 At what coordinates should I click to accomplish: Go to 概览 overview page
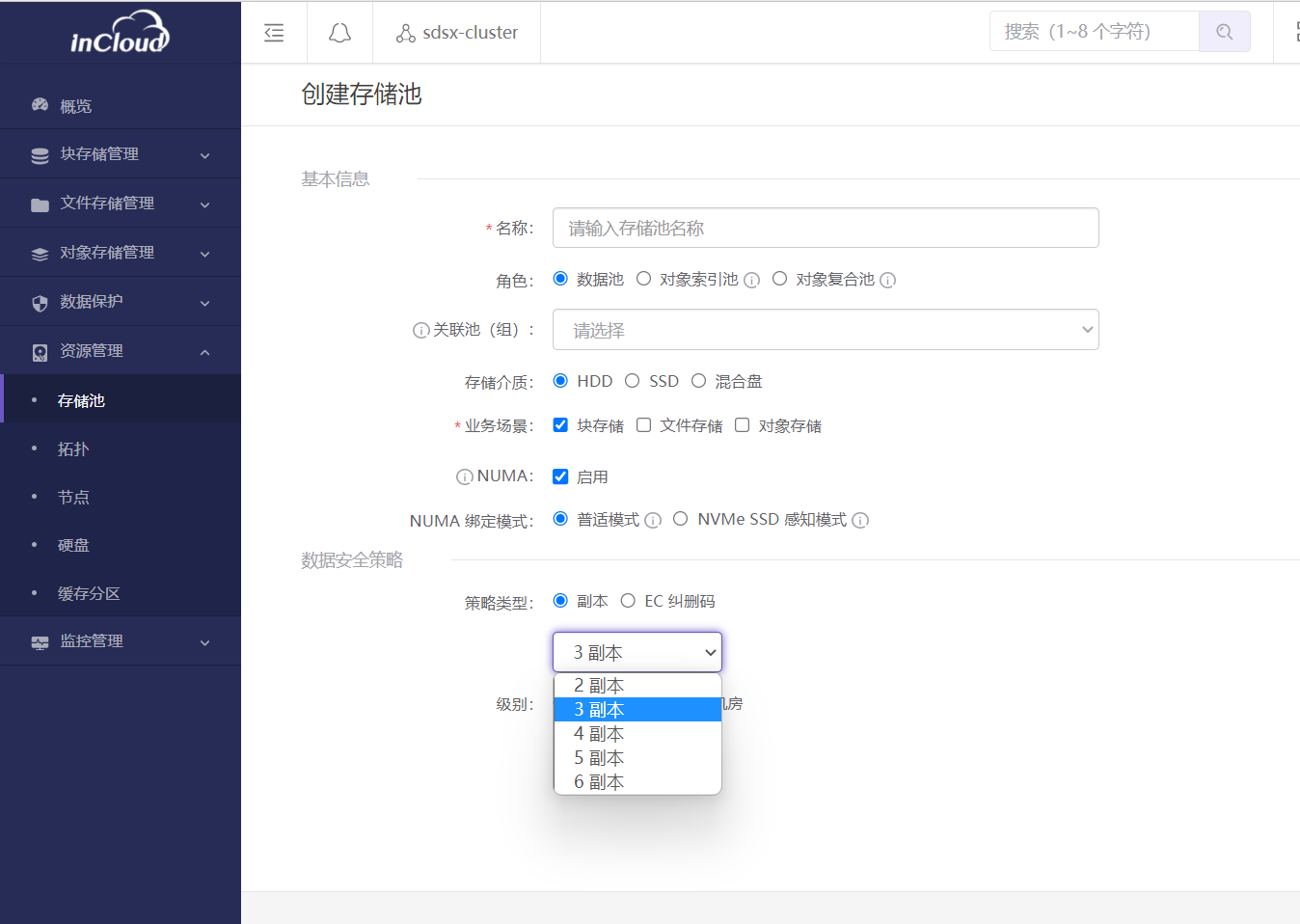coord(121,105)
